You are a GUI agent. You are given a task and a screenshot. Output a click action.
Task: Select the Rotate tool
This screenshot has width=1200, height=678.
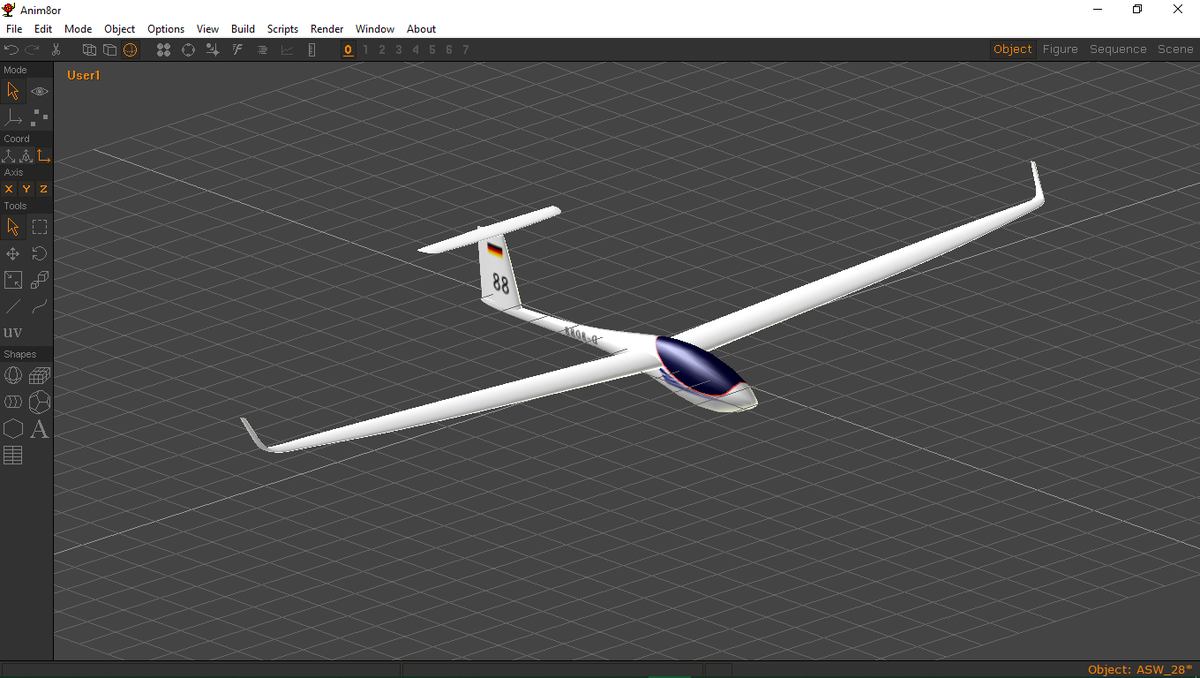tap(40, 254)
